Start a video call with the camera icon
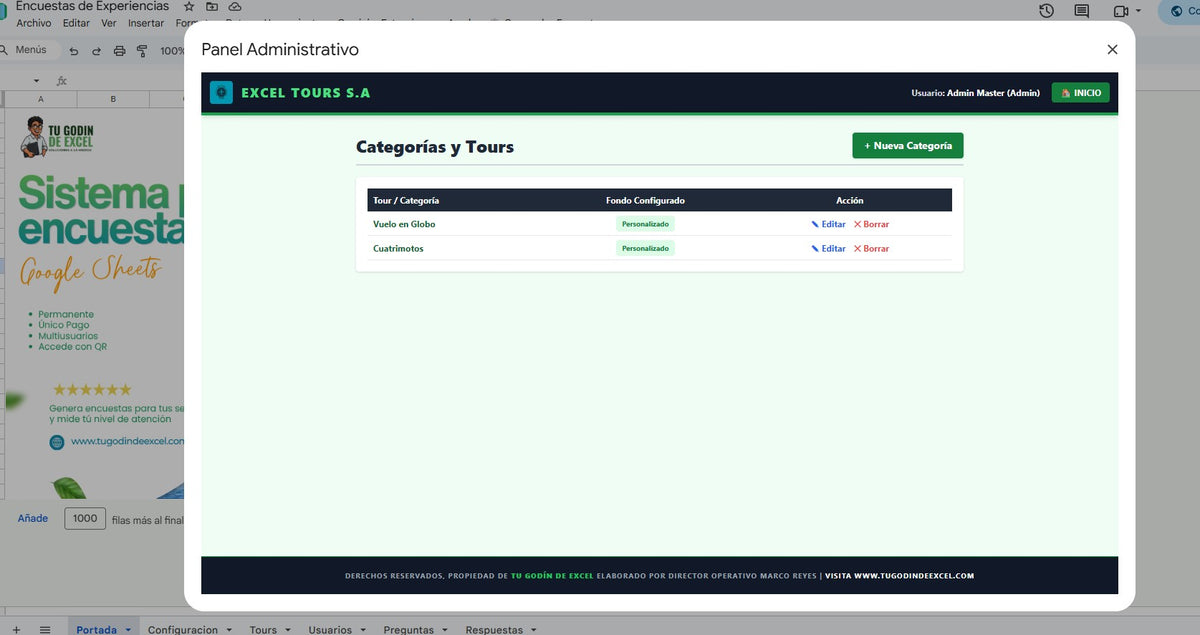Image resolution: width=1200 pixels, height=635 pixels. click(1120, 11)
